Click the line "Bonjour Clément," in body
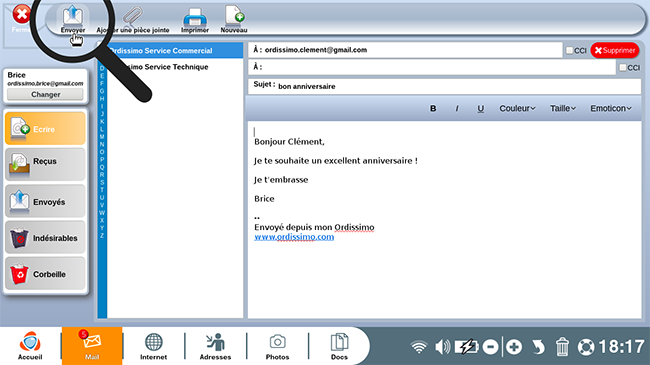 point(289,141)
